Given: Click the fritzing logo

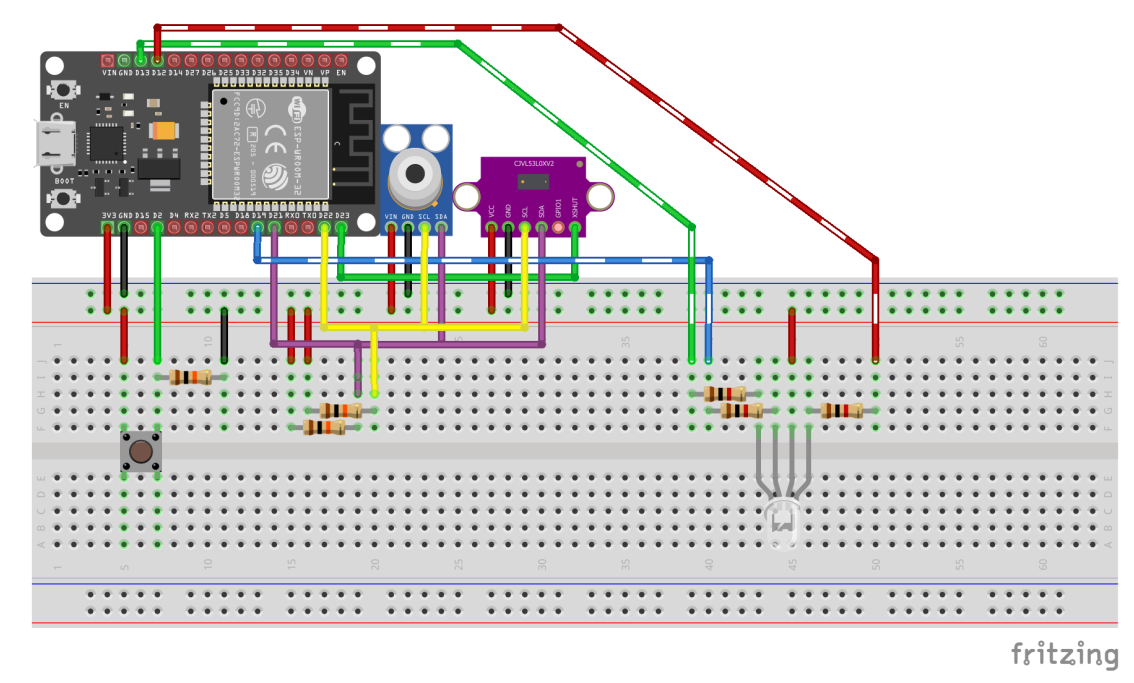Looking at the screenshot, I should click(1064, 655).
